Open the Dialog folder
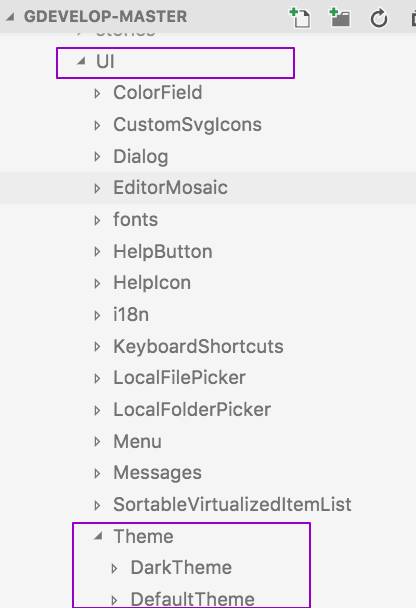The image size is (416, 608). coord(141,157)
